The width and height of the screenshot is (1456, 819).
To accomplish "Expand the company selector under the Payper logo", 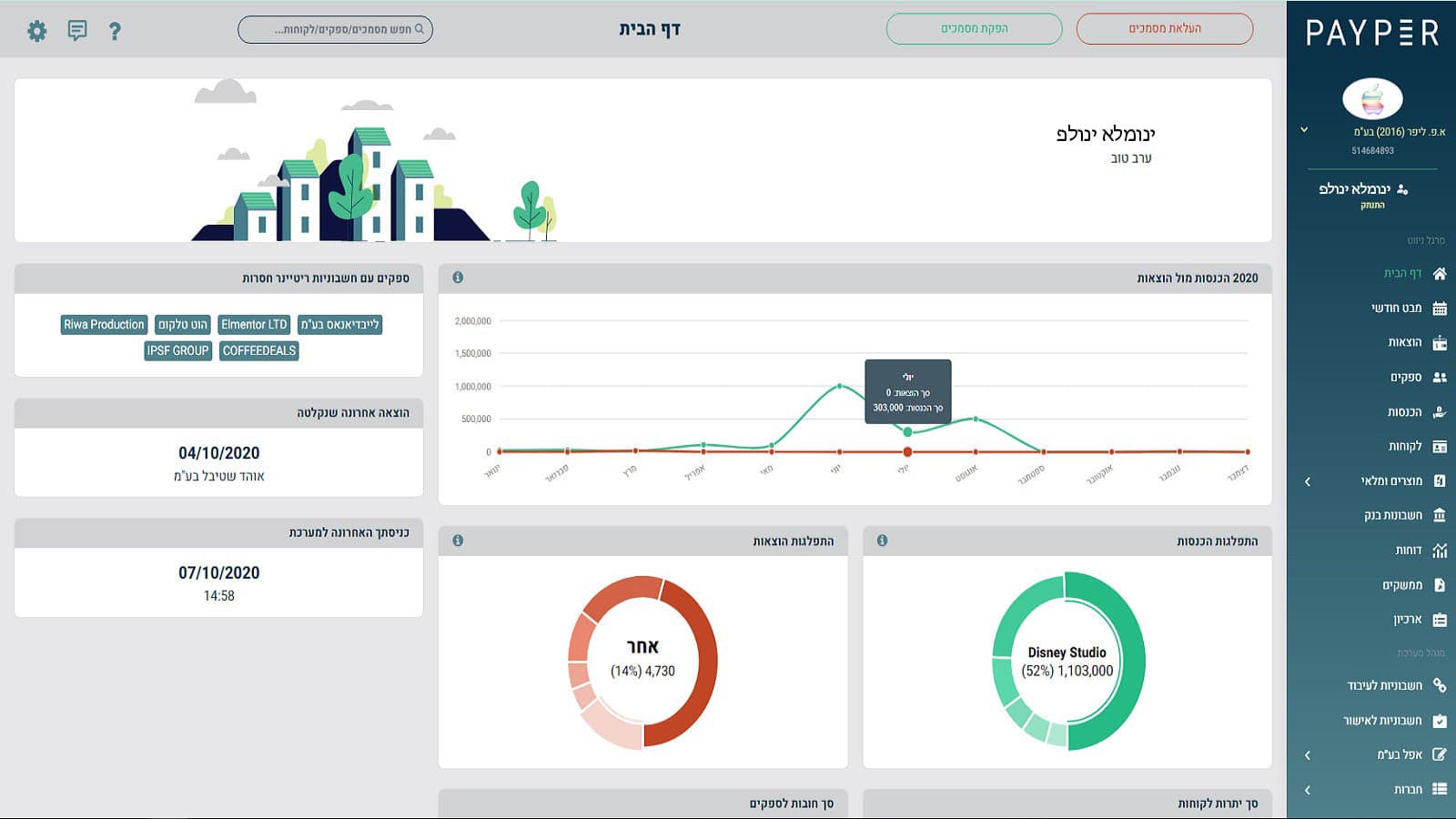I will 1306,129.
